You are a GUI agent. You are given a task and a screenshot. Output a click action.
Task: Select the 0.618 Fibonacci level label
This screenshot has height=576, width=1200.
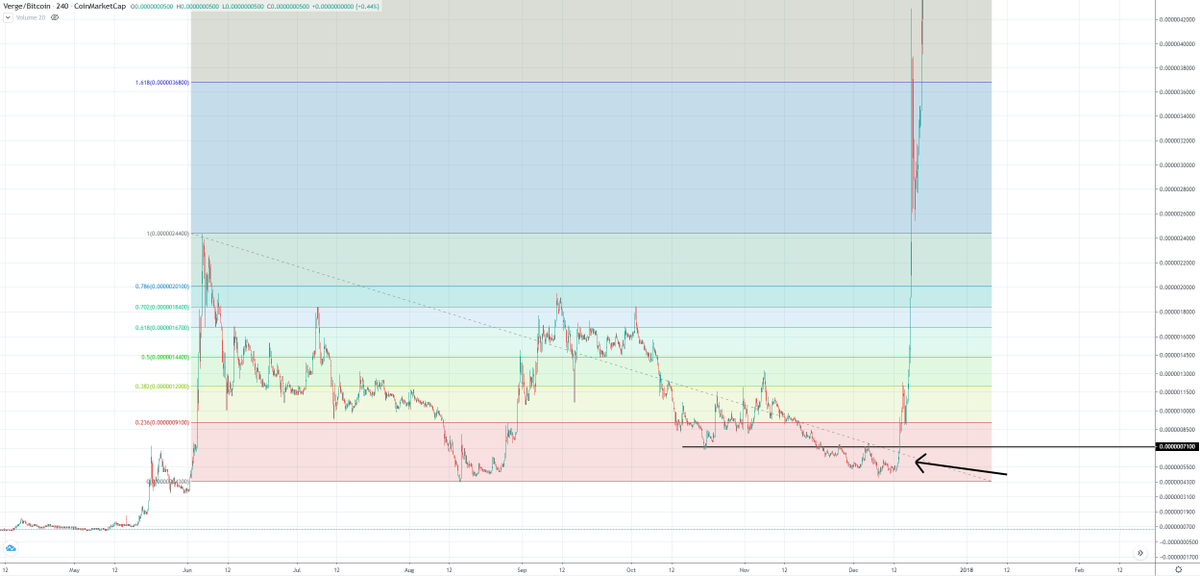pos(162,327)
